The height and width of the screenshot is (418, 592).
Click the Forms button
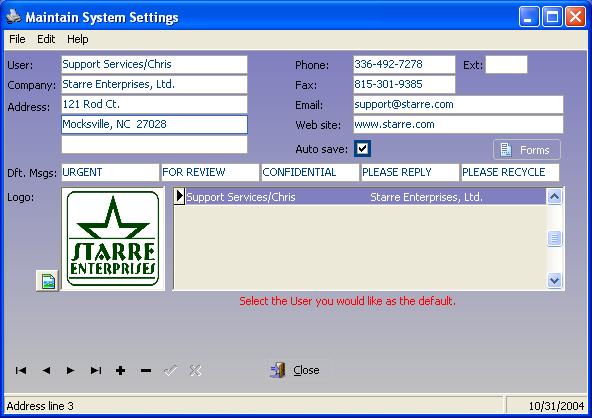527,150
